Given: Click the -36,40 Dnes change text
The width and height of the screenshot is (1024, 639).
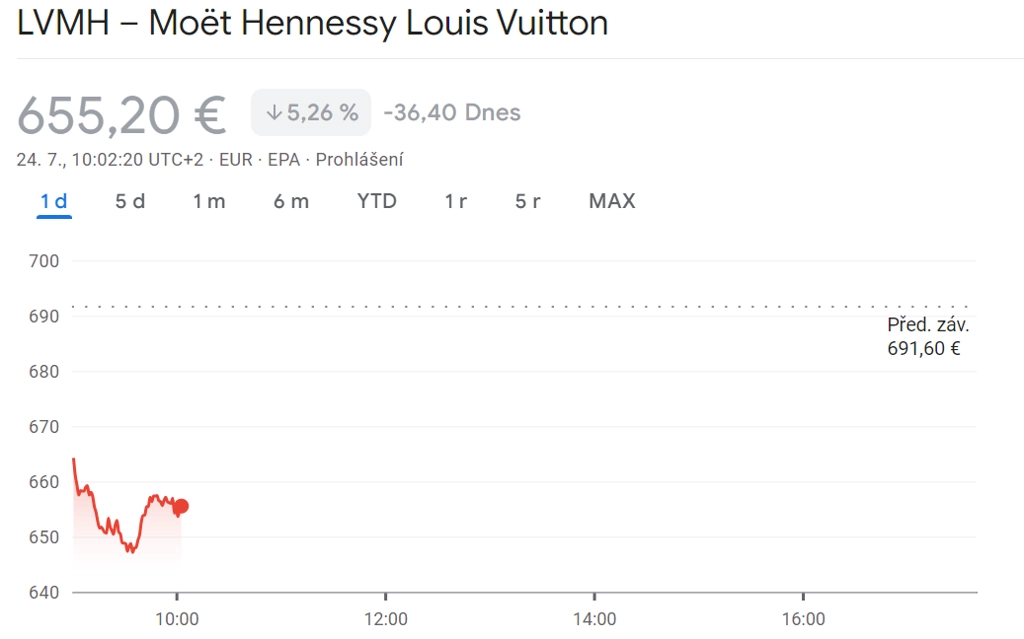Looking at the screenshot, I should click(x=452, y=112).
